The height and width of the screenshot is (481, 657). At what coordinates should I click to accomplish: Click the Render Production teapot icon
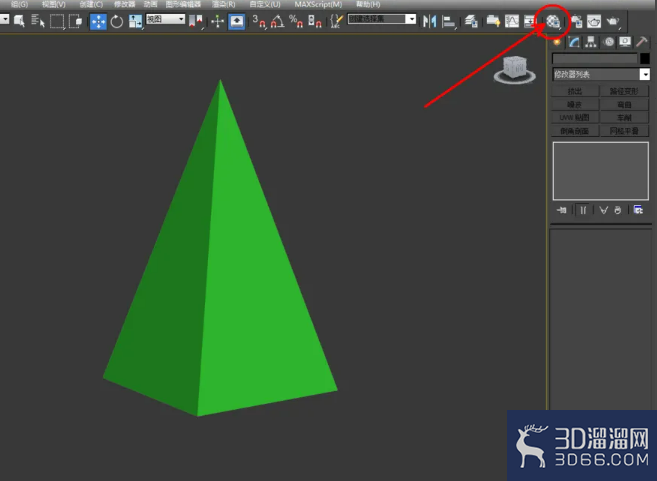[613, 21]
